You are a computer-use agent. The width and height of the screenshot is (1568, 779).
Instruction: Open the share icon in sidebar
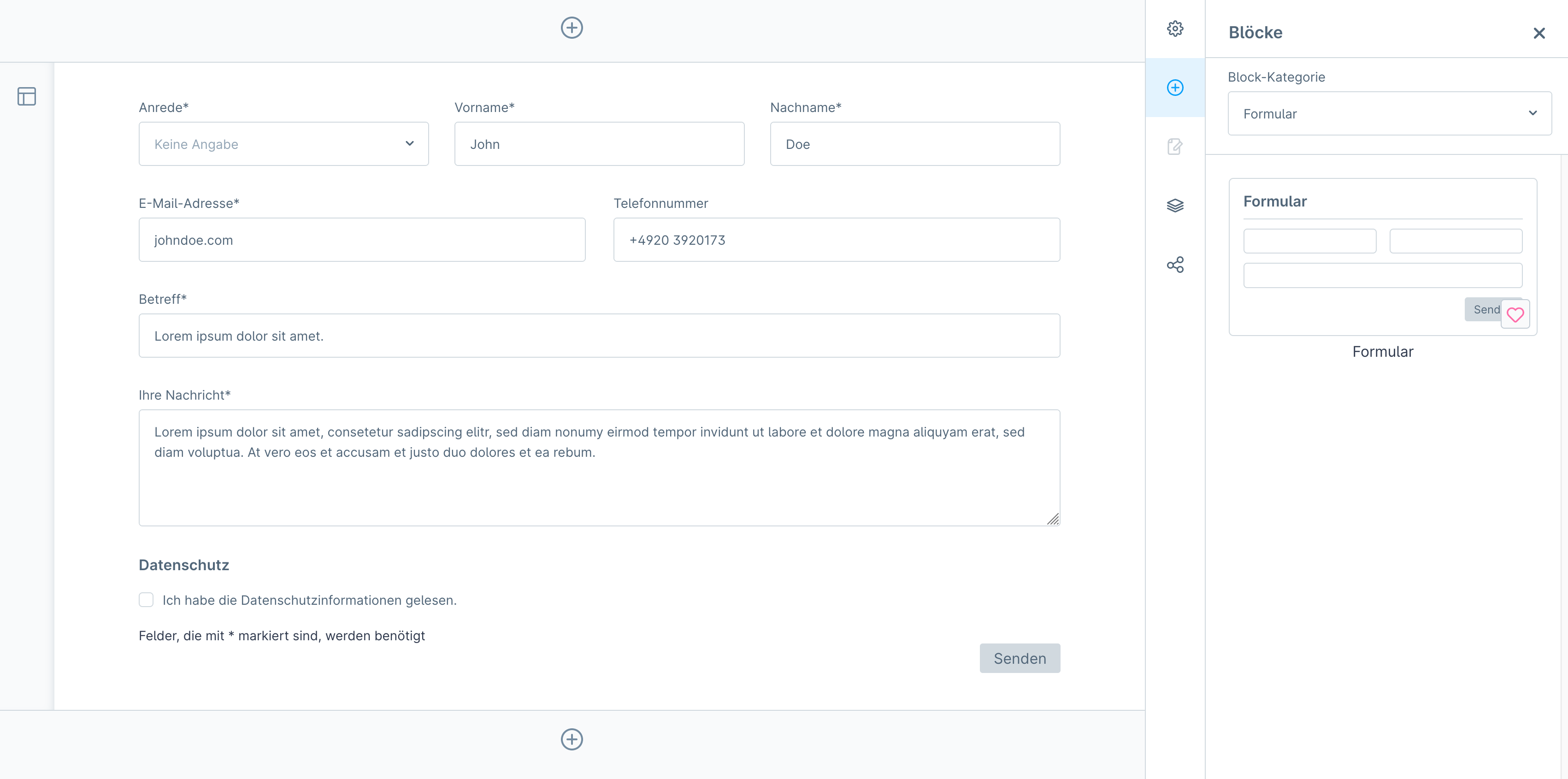(1175, 265)
